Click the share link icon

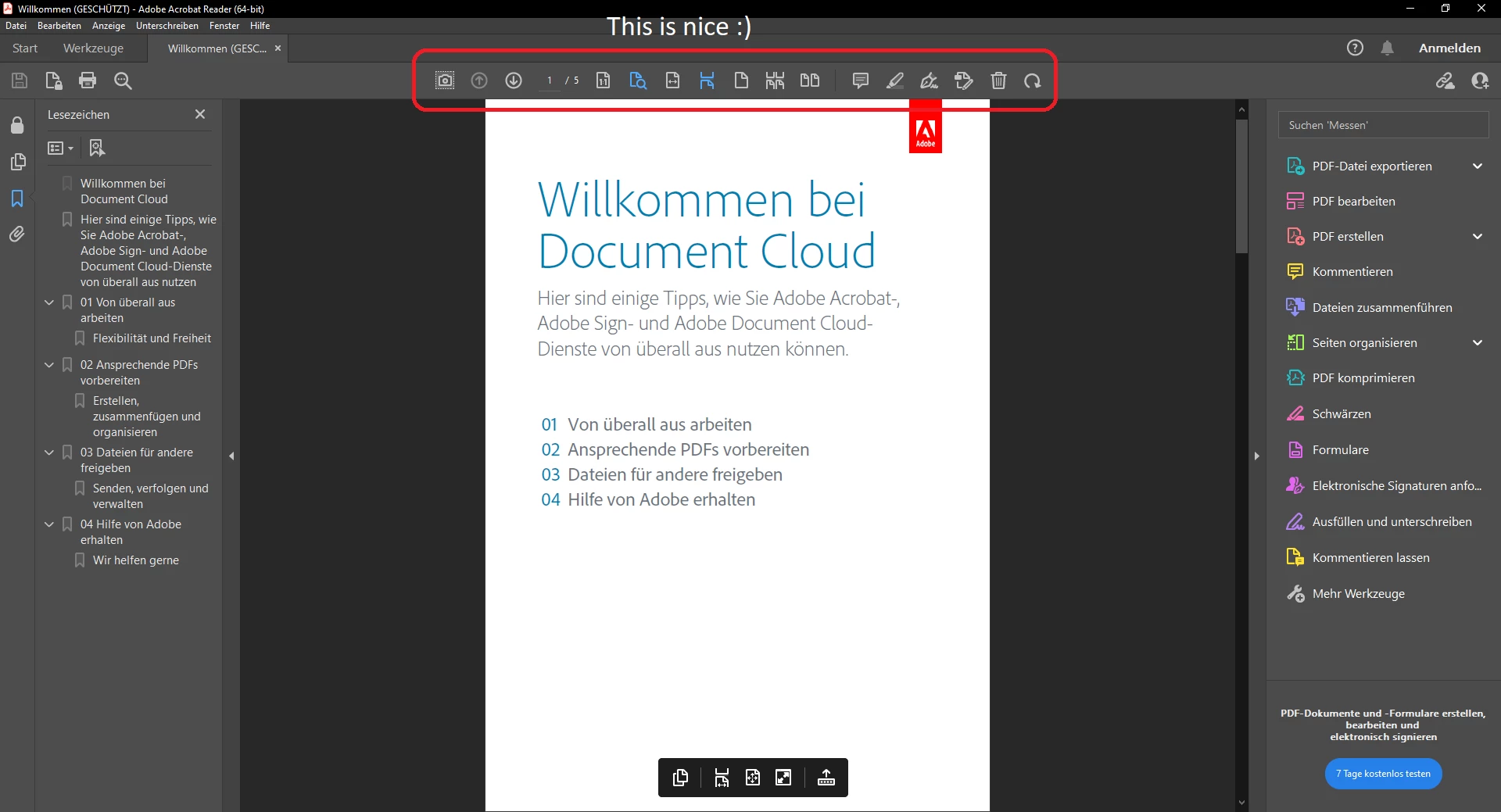(x=1445, y=80)
